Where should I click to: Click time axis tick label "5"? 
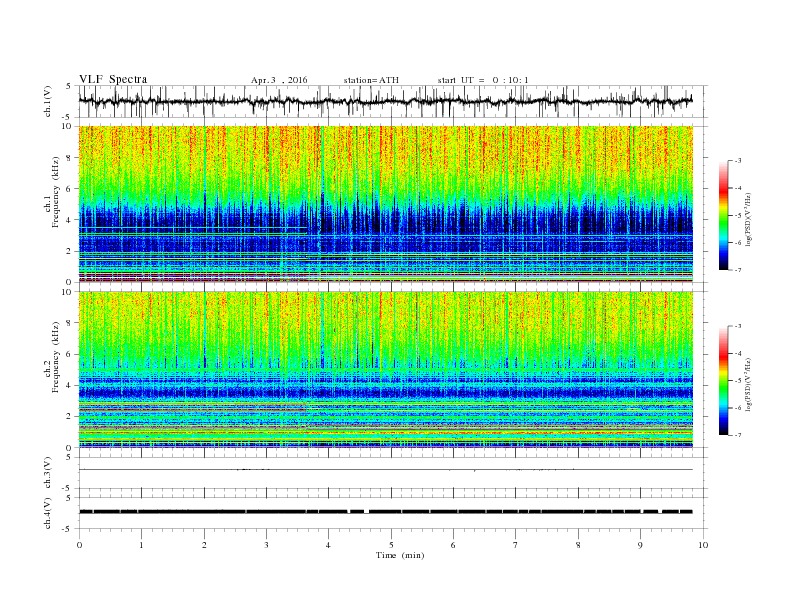(x=391, y=545)
